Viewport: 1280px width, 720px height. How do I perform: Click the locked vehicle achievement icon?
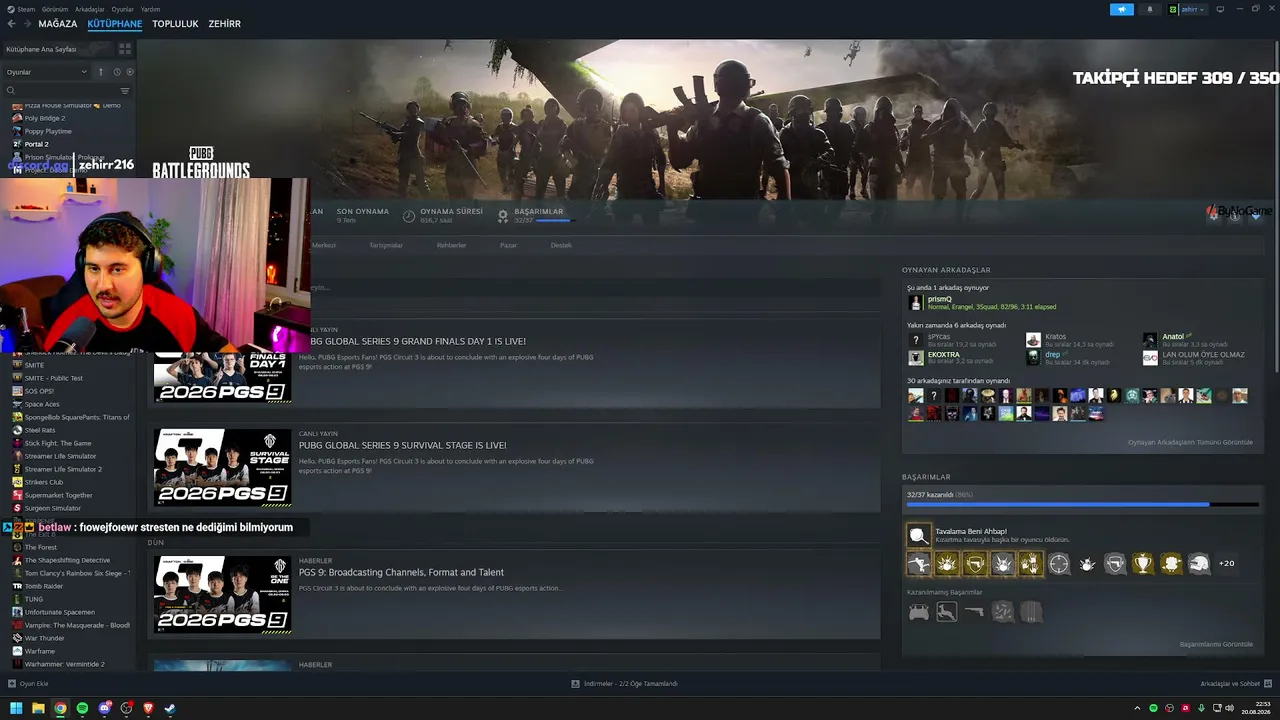(x=919, y=612)
